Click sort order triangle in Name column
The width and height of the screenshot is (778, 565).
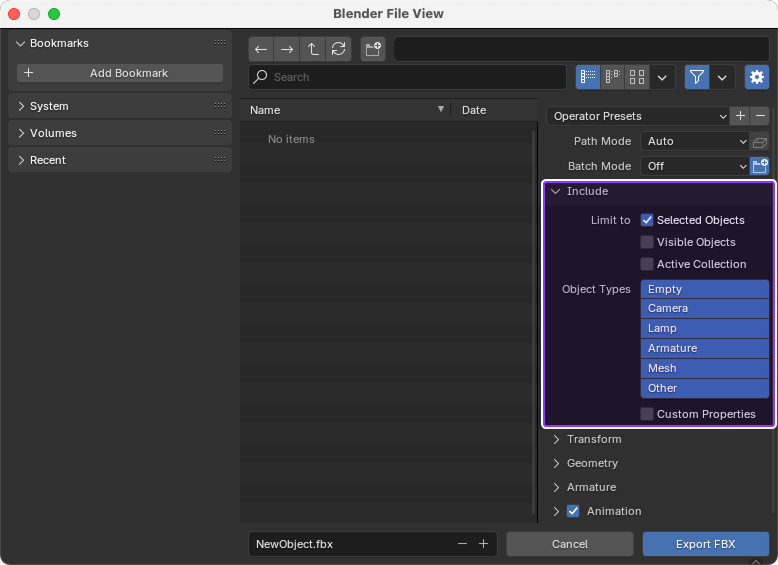(441, 109)
